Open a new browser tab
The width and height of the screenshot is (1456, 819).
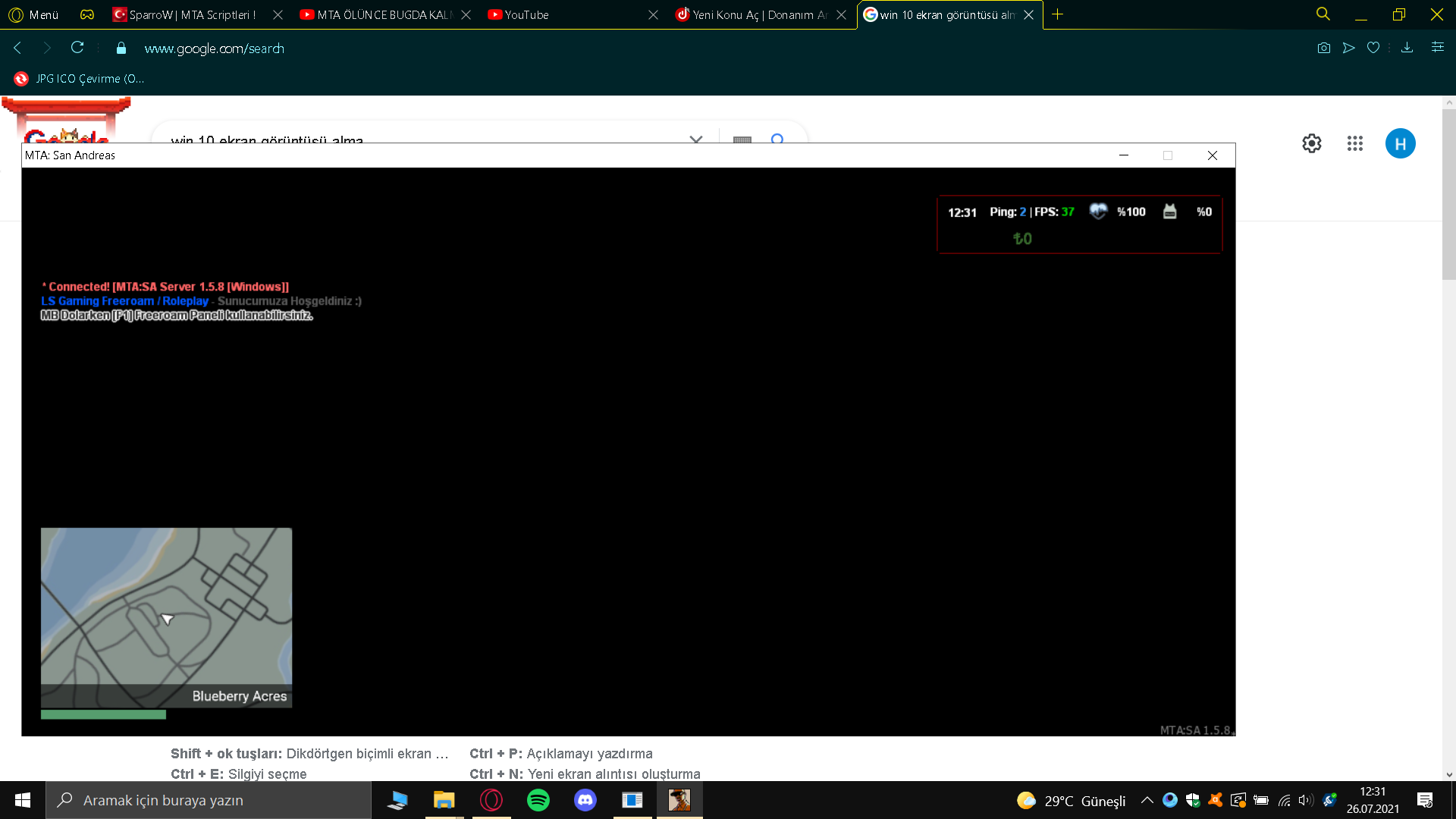[x=1057, y=14]
